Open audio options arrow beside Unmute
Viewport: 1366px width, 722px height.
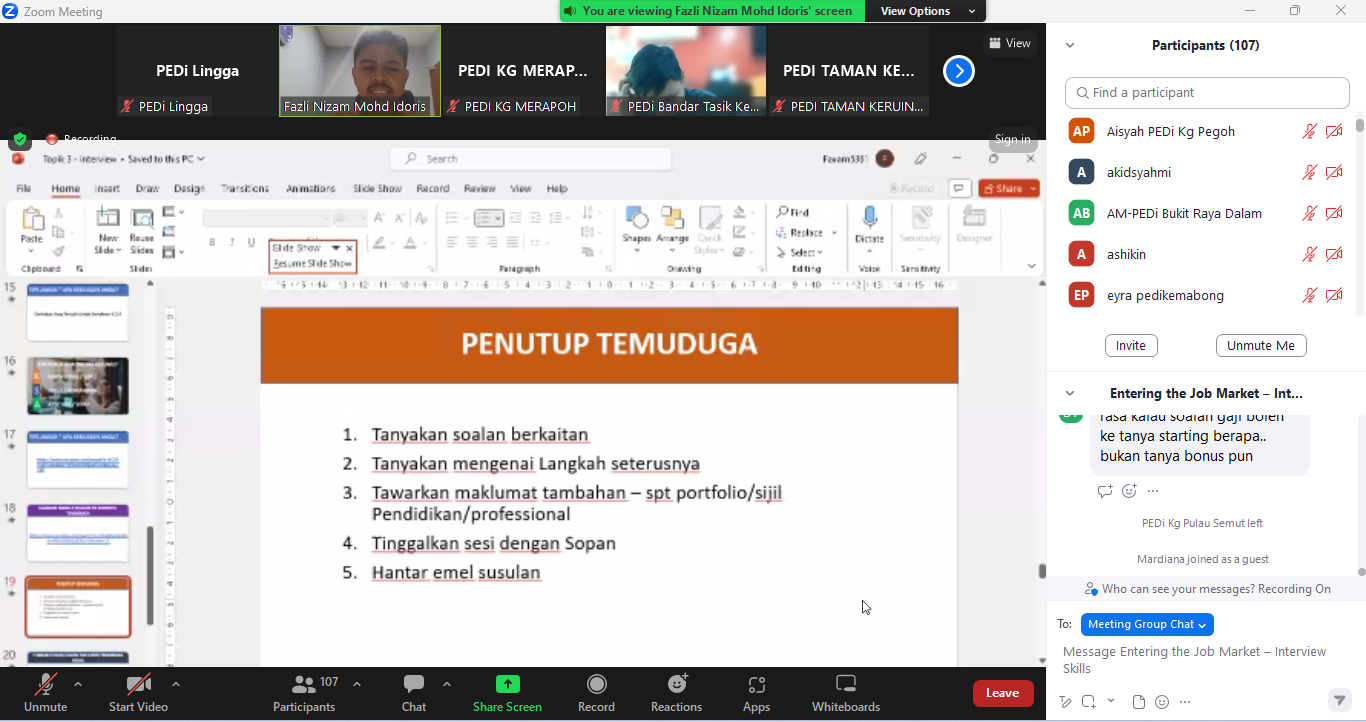coord(78,684)
